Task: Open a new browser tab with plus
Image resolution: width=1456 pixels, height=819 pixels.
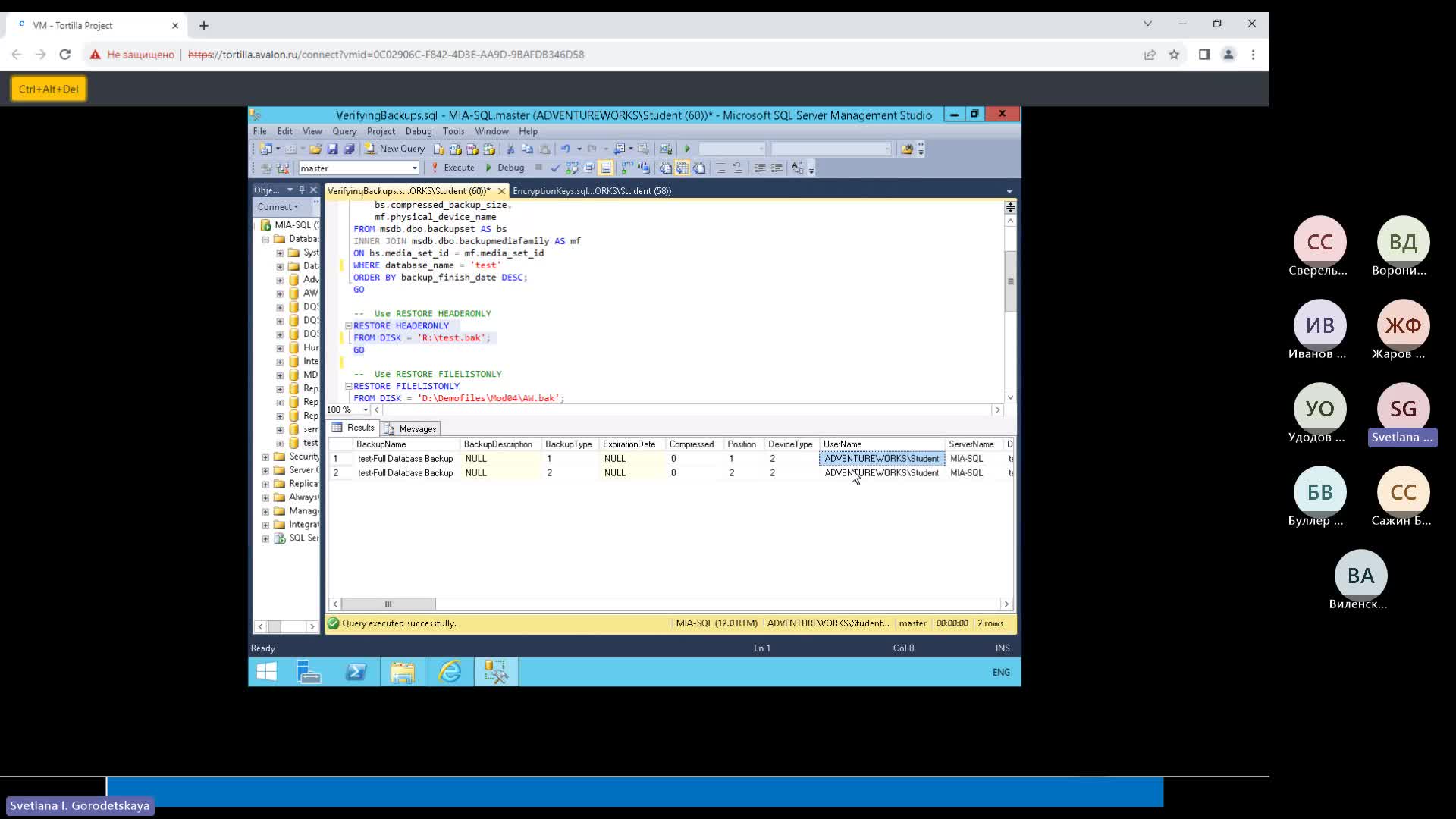Action: 204,26
